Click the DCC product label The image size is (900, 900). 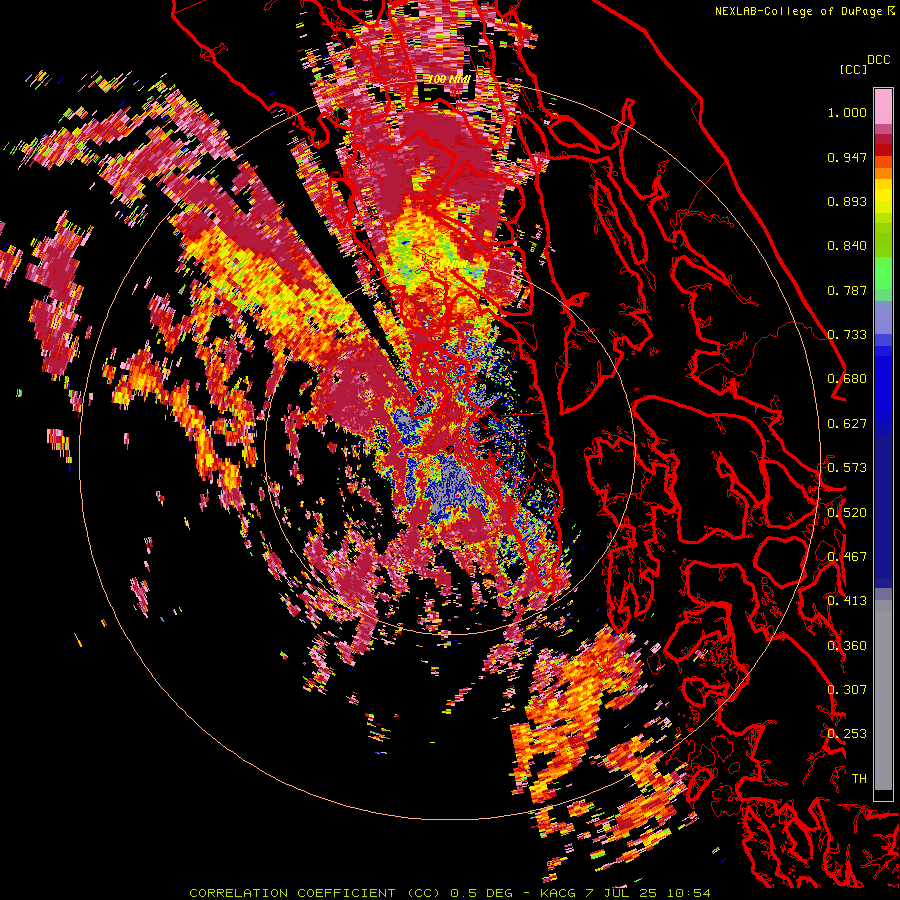(x=879, y=60)
